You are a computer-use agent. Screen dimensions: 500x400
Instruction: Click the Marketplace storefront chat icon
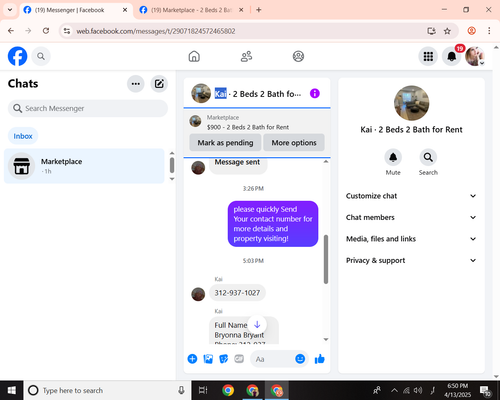coord(21,166)
